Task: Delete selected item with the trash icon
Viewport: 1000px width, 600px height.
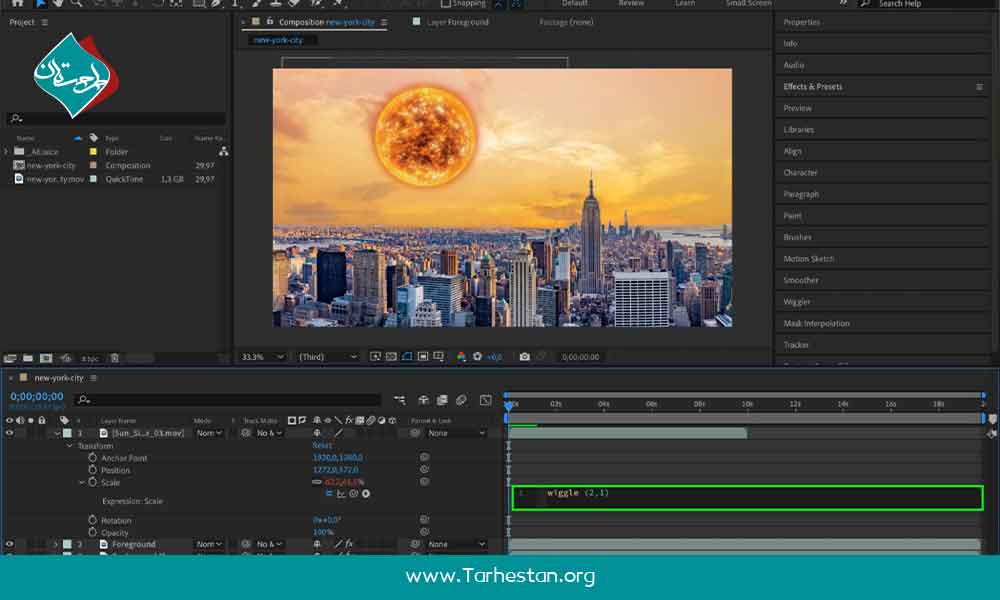Action: pyautogui.click(x=114, y=358)
